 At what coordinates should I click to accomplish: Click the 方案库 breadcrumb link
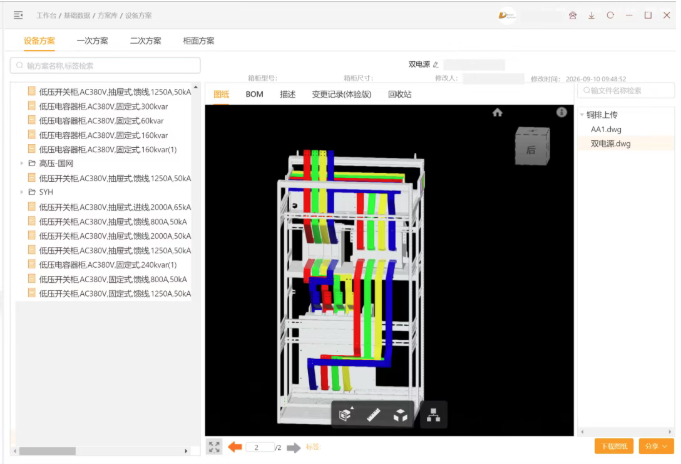pos(107,15)
